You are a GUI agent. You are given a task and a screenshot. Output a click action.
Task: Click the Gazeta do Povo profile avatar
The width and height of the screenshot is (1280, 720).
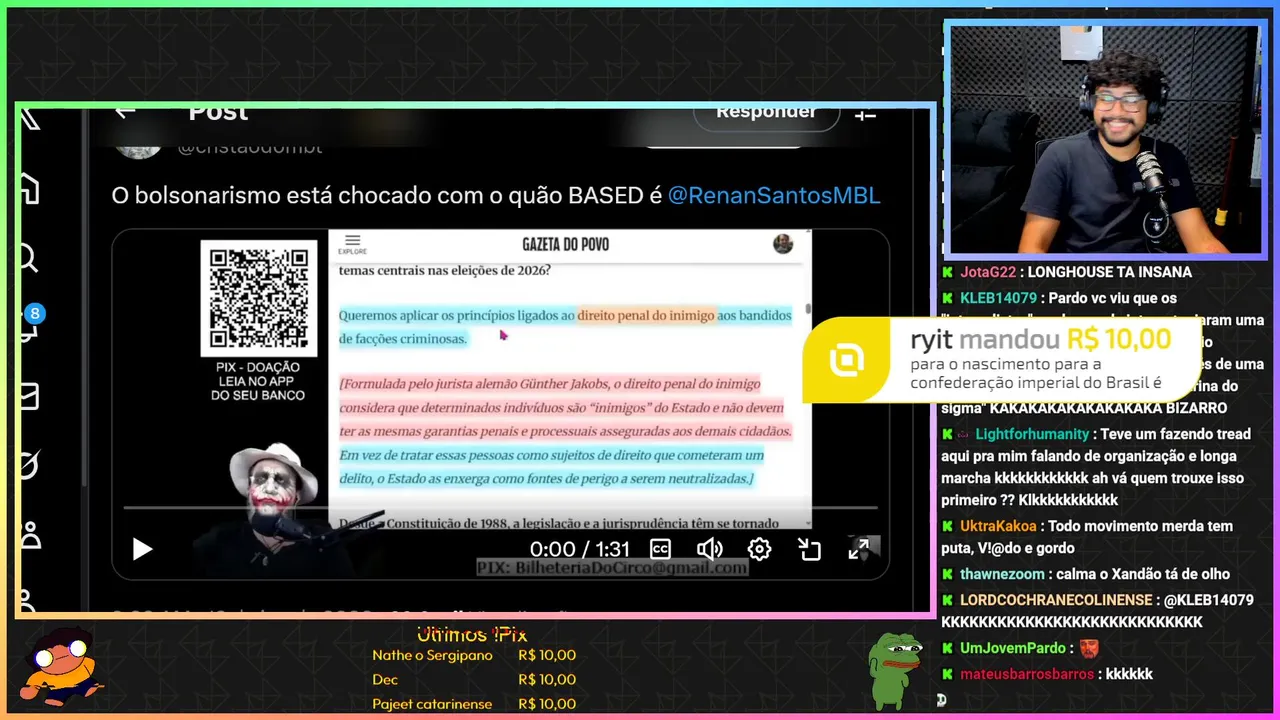tap(783, 244)
